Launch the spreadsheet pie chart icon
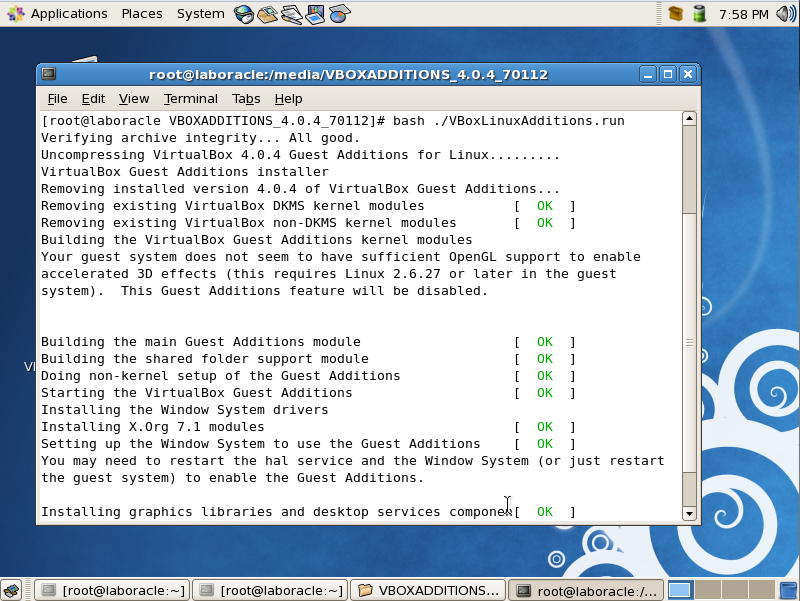 (339, 14)
